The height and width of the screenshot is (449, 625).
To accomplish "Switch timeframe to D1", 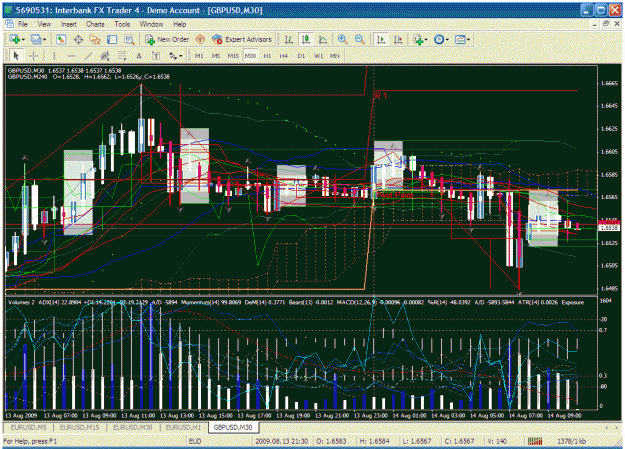I will click(301, 56).
